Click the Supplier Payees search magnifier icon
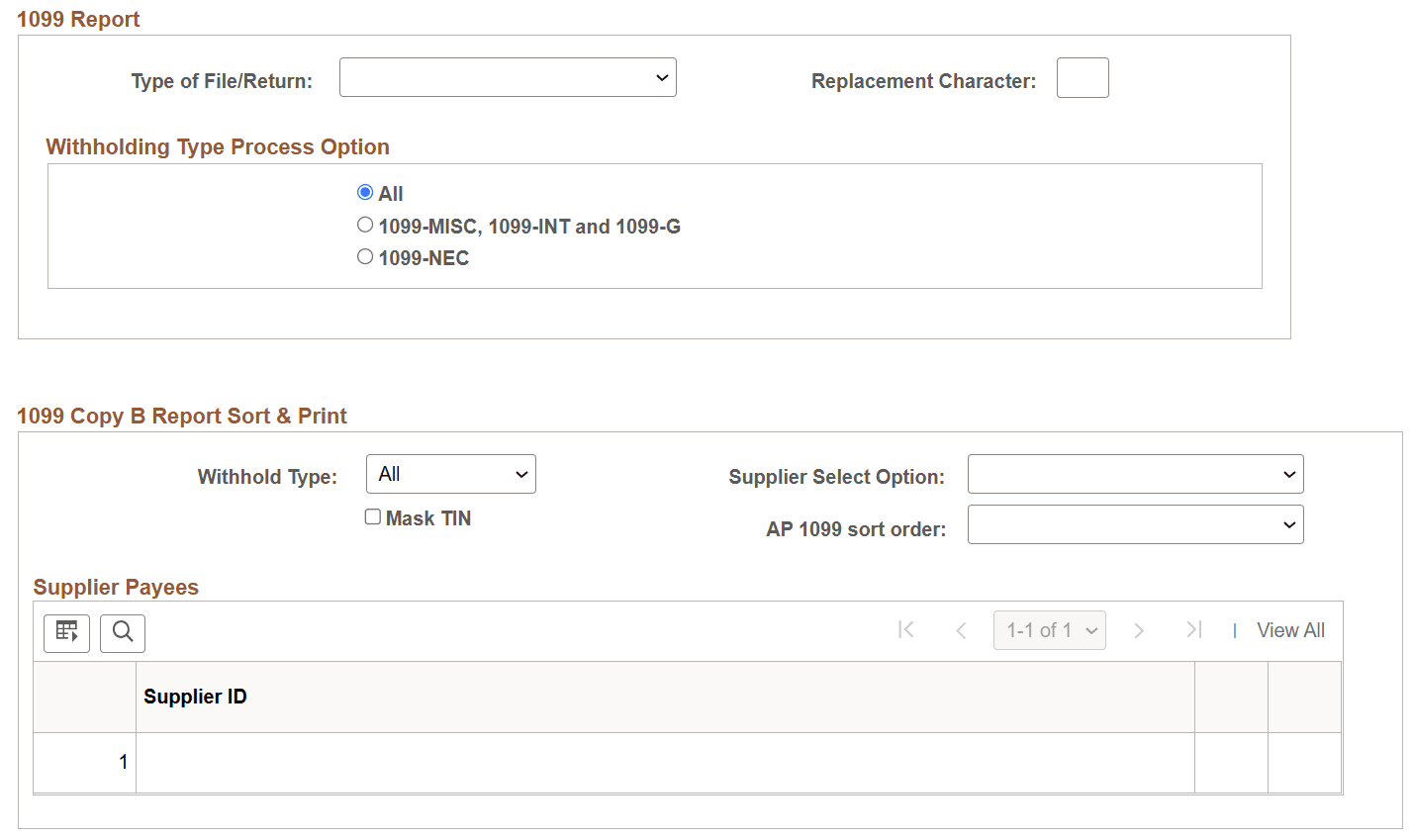This screenshot has height=840, width=1414. point(123,632)
